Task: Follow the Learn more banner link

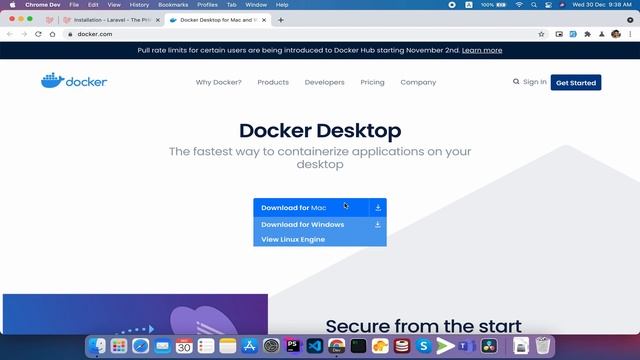Action: [x=482, y=50]
